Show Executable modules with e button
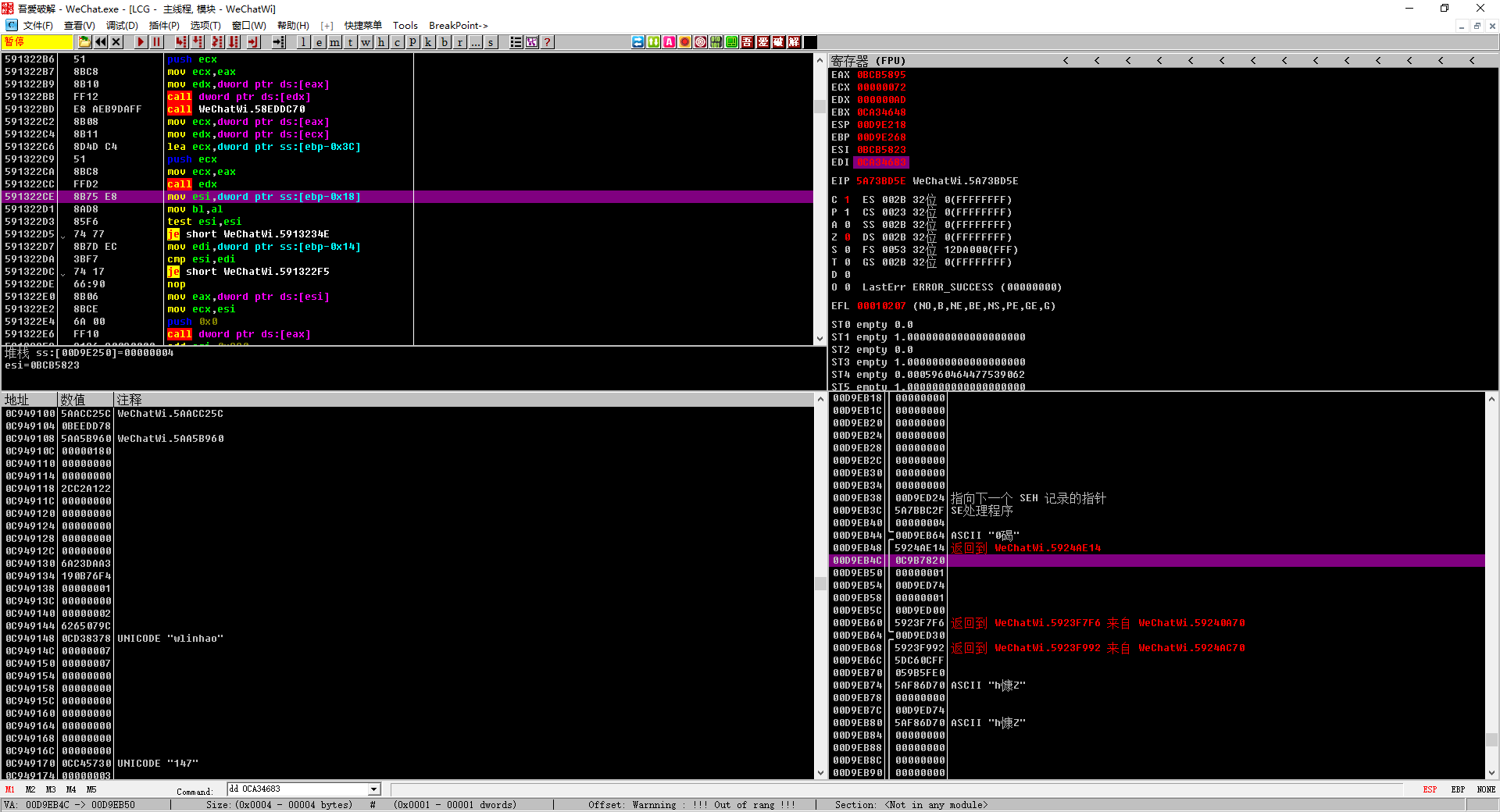 [319, 42]
